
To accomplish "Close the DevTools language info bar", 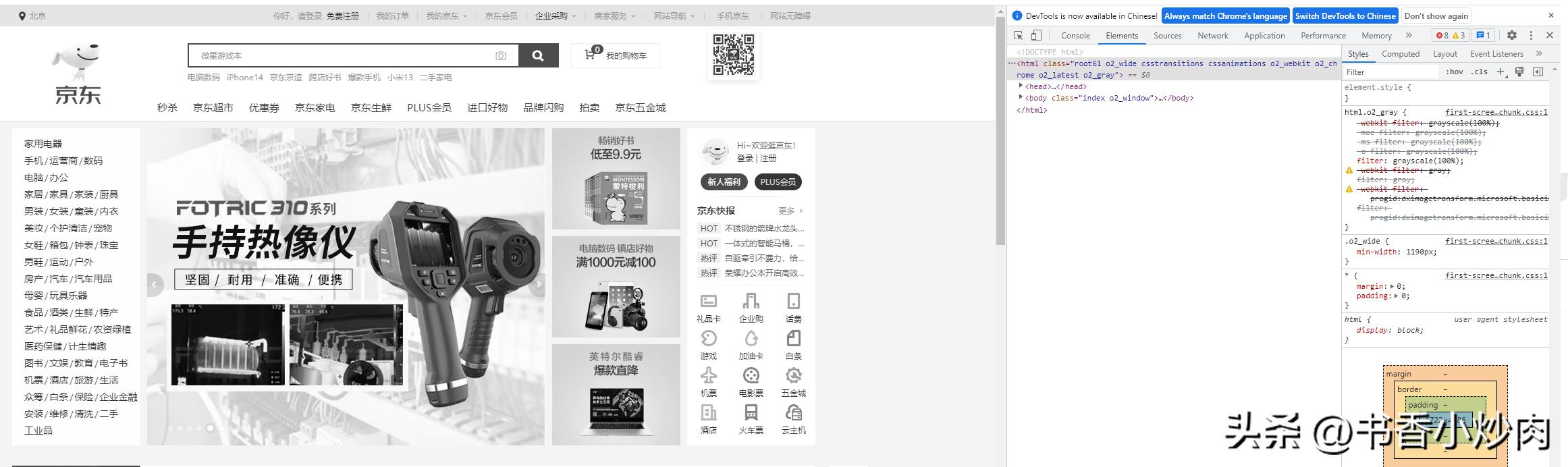I will click(1550, 16).
